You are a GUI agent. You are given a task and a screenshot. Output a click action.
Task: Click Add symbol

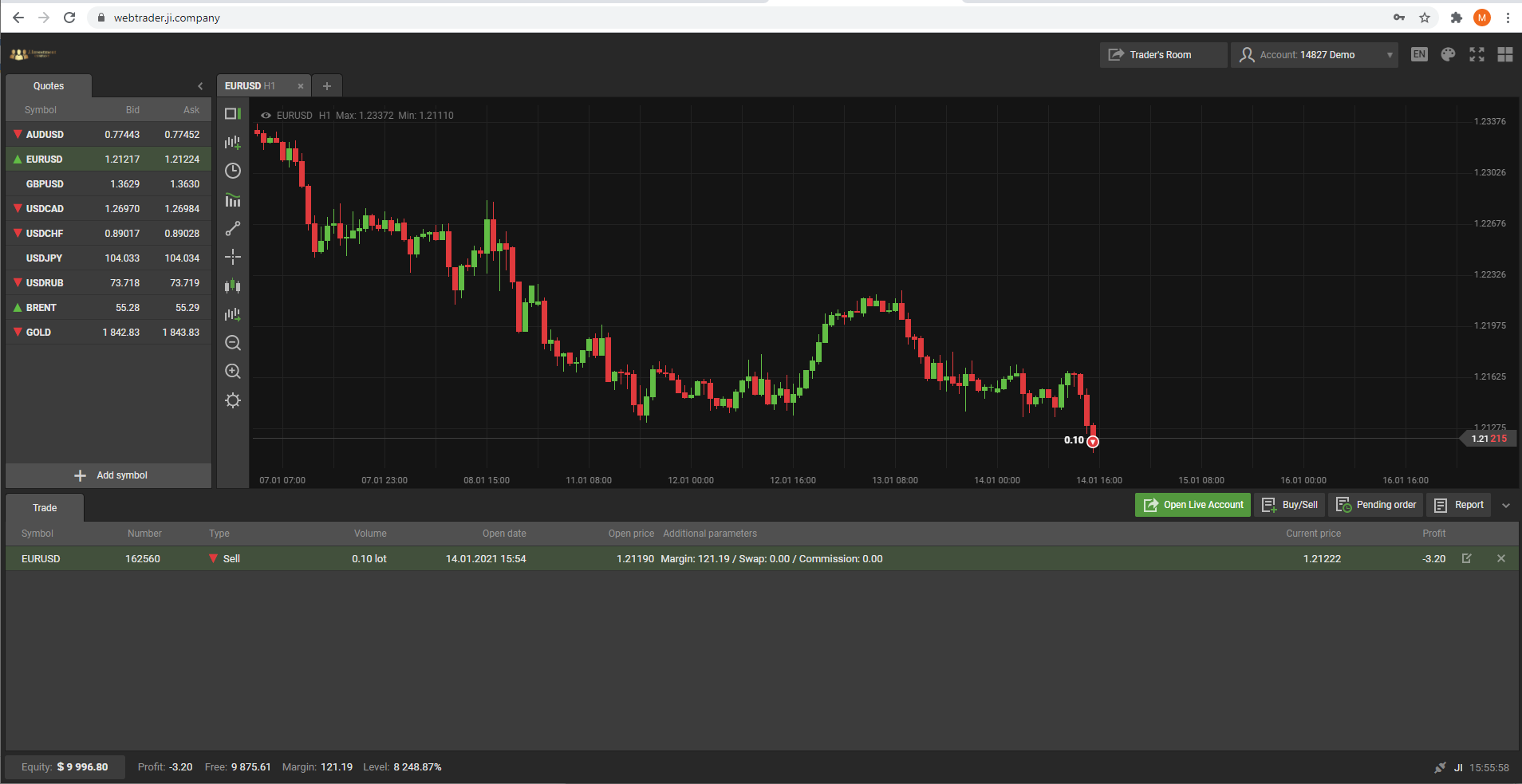(108, 475)
